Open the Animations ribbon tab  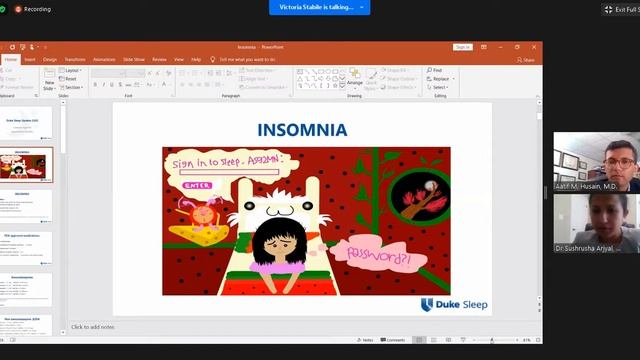click(x=104, y=60)
